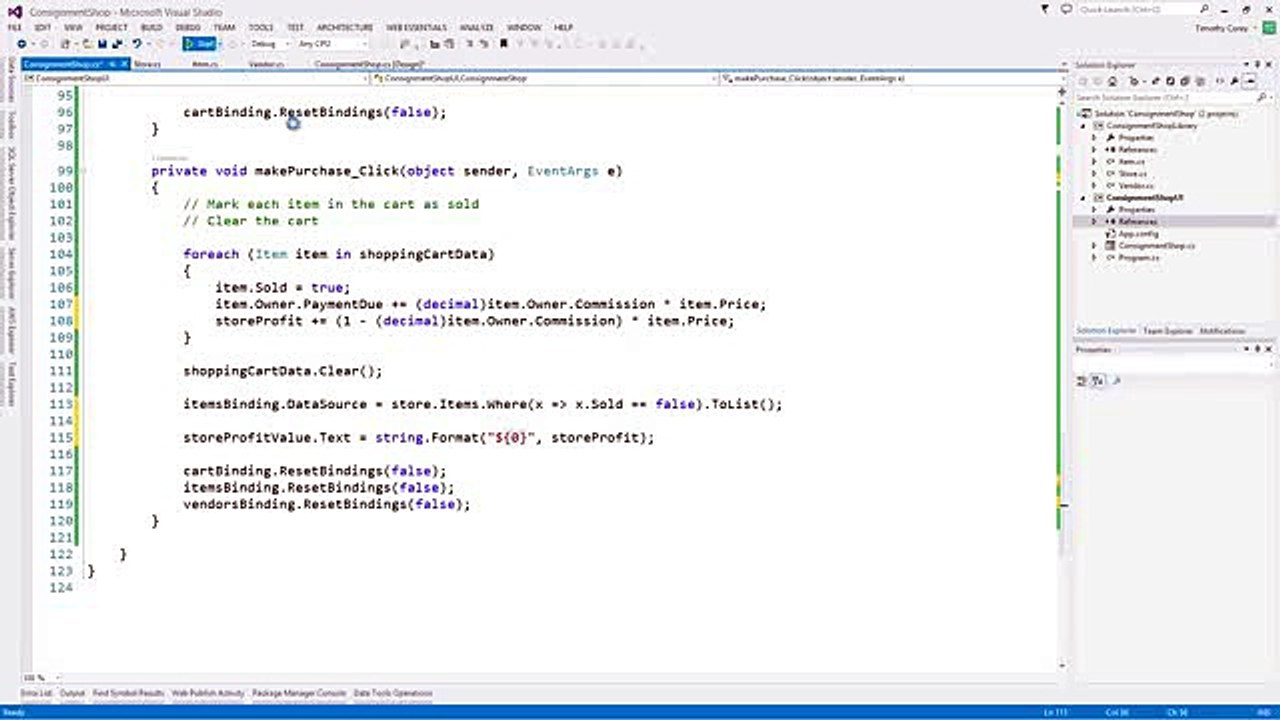Open Web Publish Activity tab

point(208,692)
